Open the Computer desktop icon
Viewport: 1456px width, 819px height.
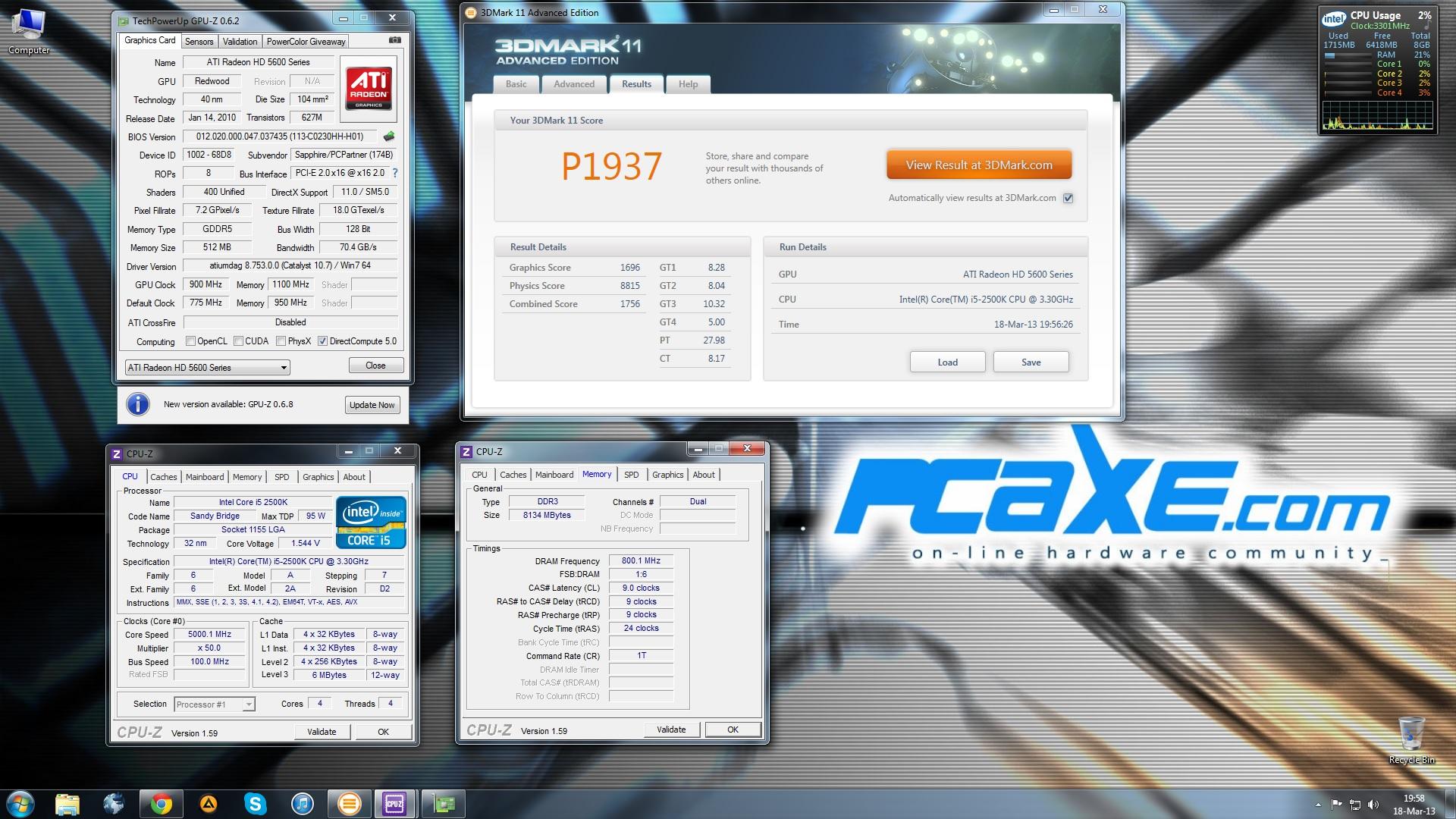click(29, 32)
